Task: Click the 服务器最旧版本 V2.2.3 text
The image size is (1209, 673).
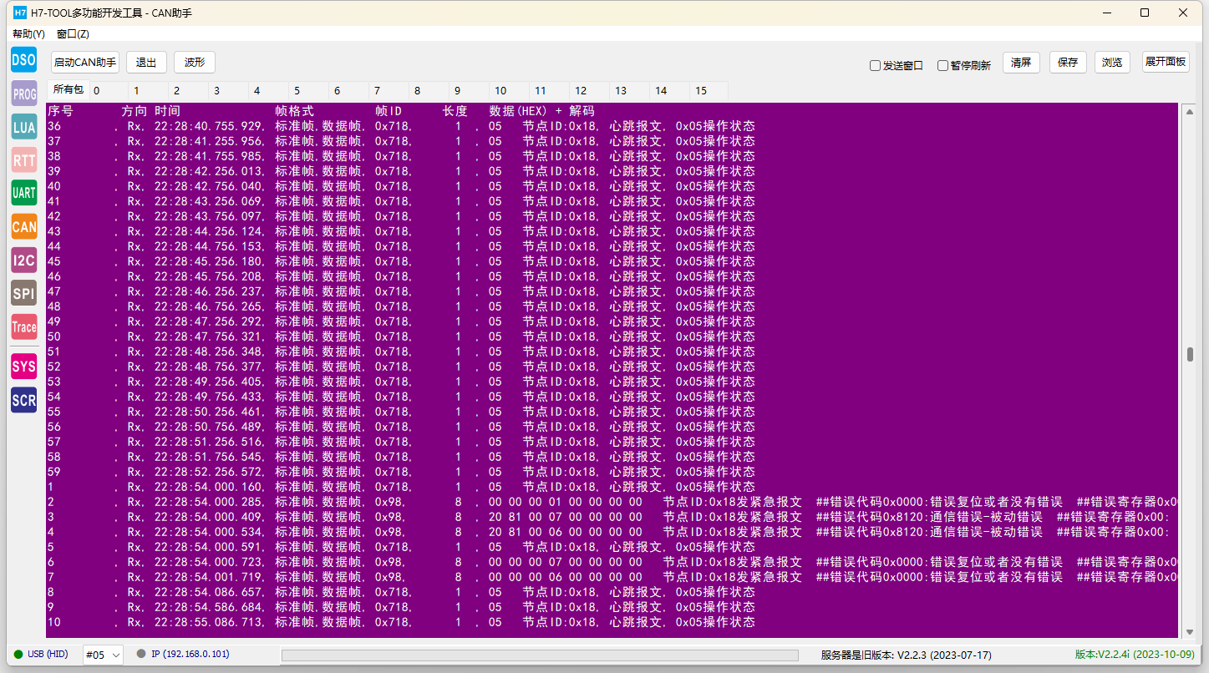Action: pos(906,656)
